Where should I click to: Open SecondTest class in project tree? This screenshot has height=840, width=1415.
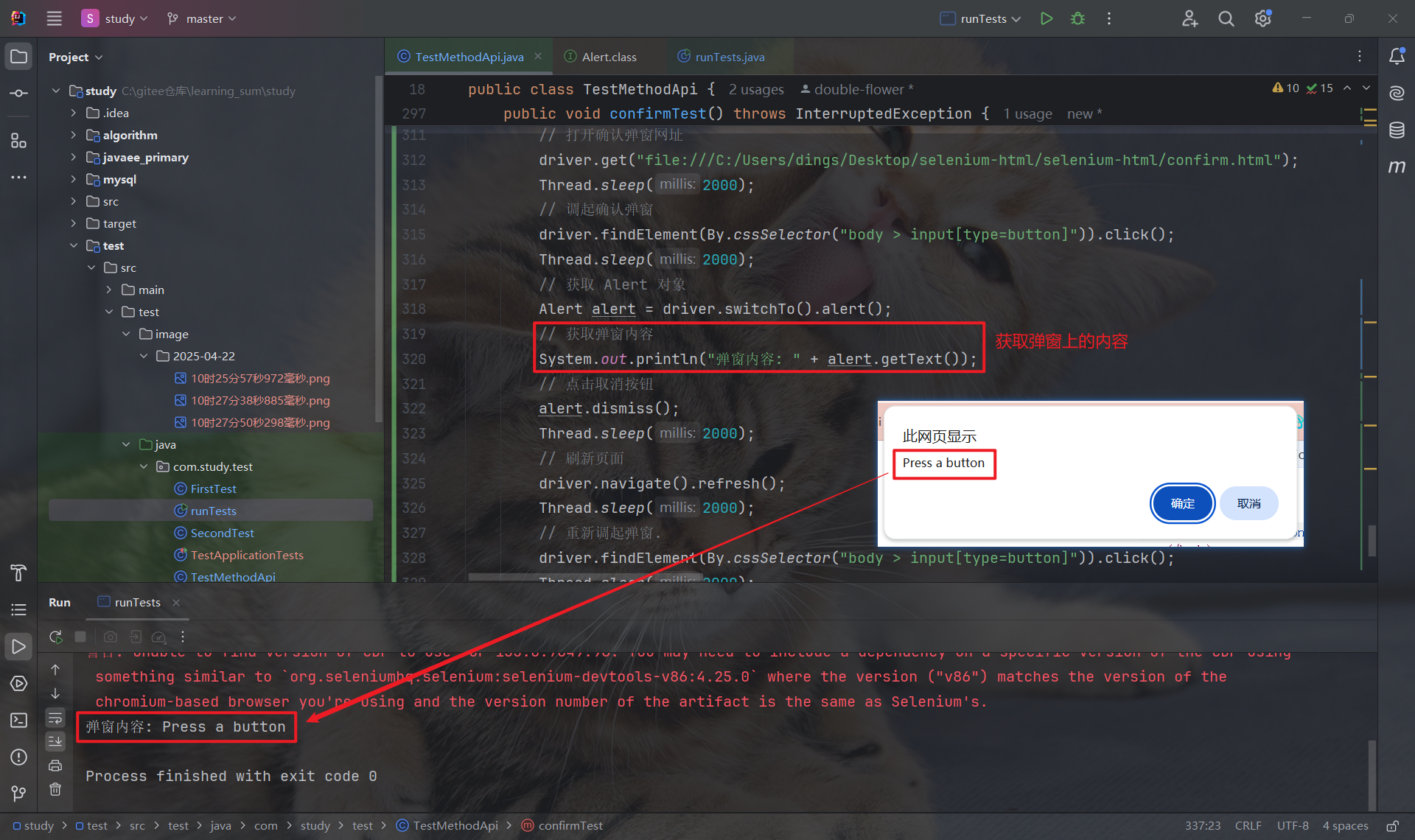coord(222,533)
